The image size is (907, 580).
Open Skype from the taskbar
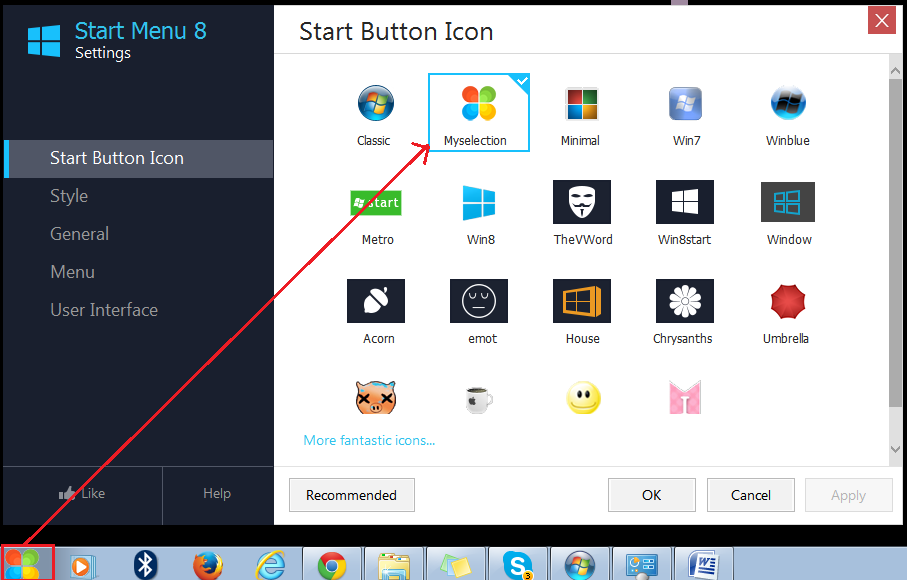(x=517, y=564)
